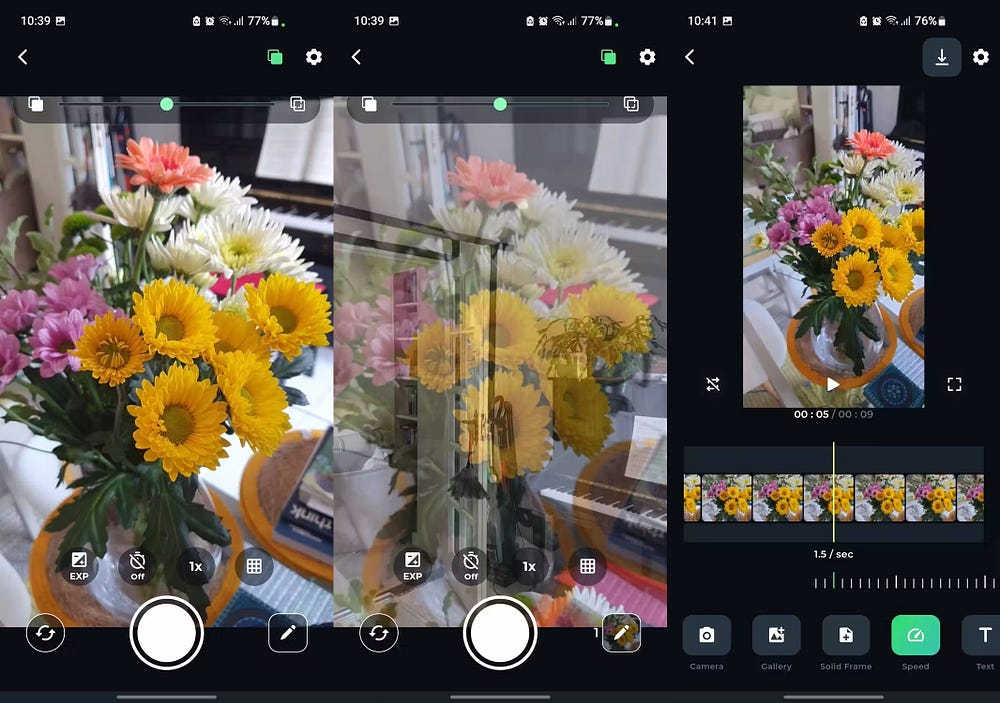Flip camera on middle screen
The image size is (1000, 703).
tap(379, 633)
